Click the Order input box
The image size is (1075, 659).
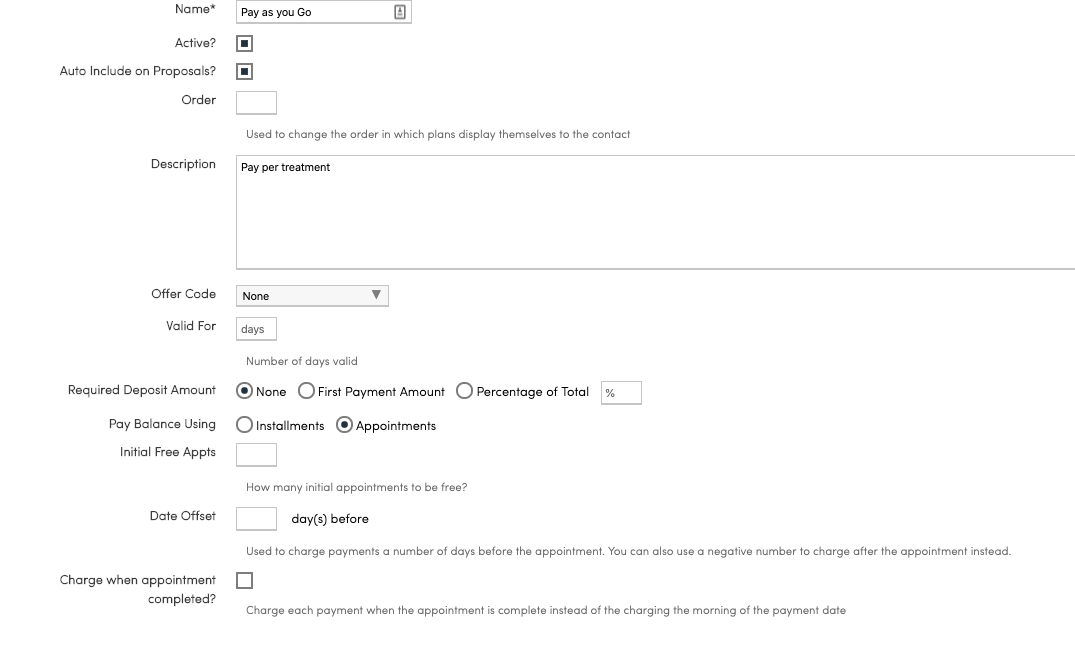(x=256, y=102)
